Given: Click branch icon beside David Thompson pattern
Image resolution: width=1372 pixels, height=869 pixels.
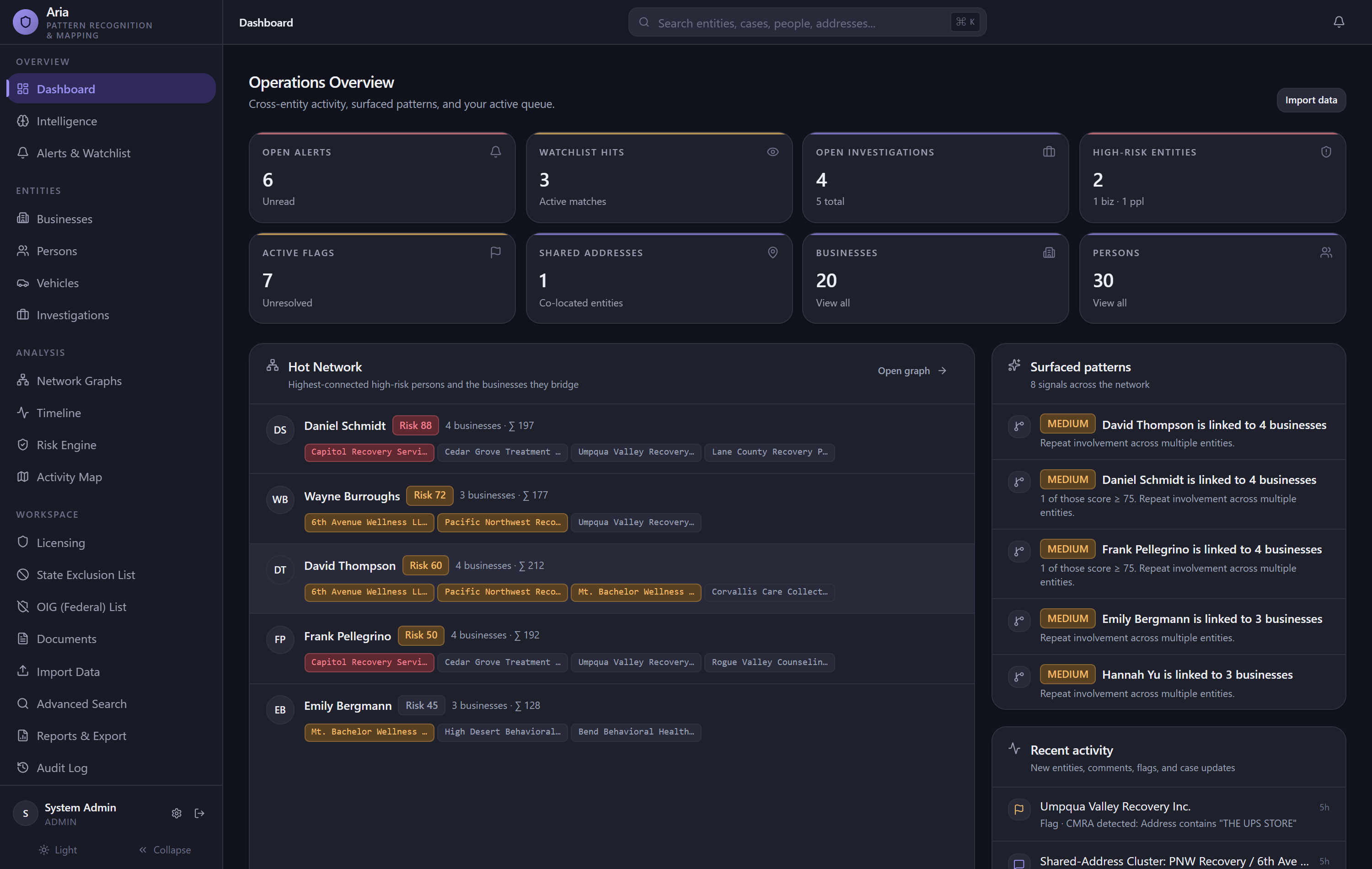Looking at the screenshot, I should pos(1019,426).
